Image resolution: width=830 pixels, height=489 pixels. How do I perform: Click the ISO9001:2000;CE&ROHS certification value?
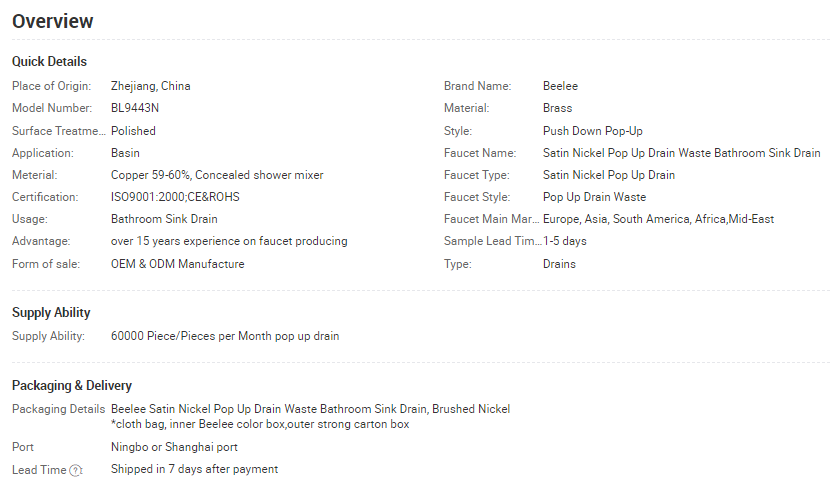tap(175, 197)
